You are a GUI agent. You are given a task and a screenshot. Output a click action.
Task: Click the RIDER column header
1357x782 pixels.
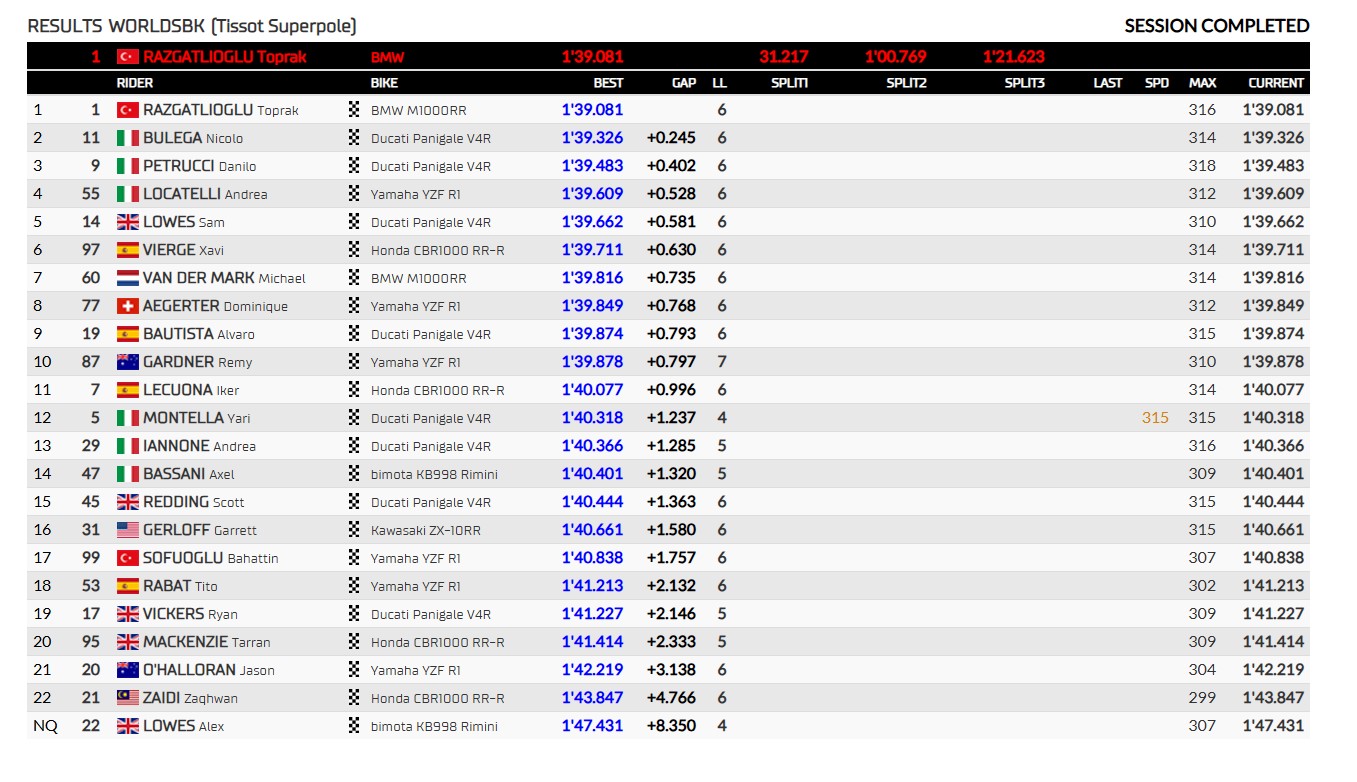click(x=135, y=83)
